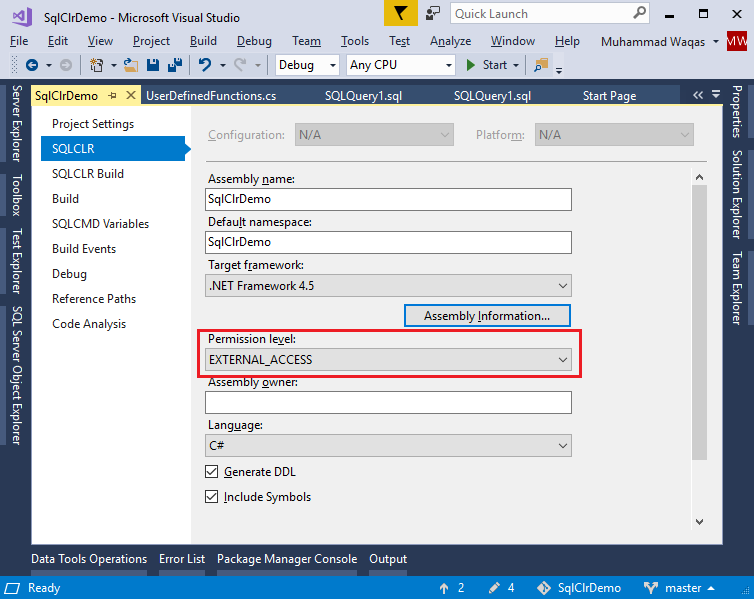Open the Build menu

[203, 41]
